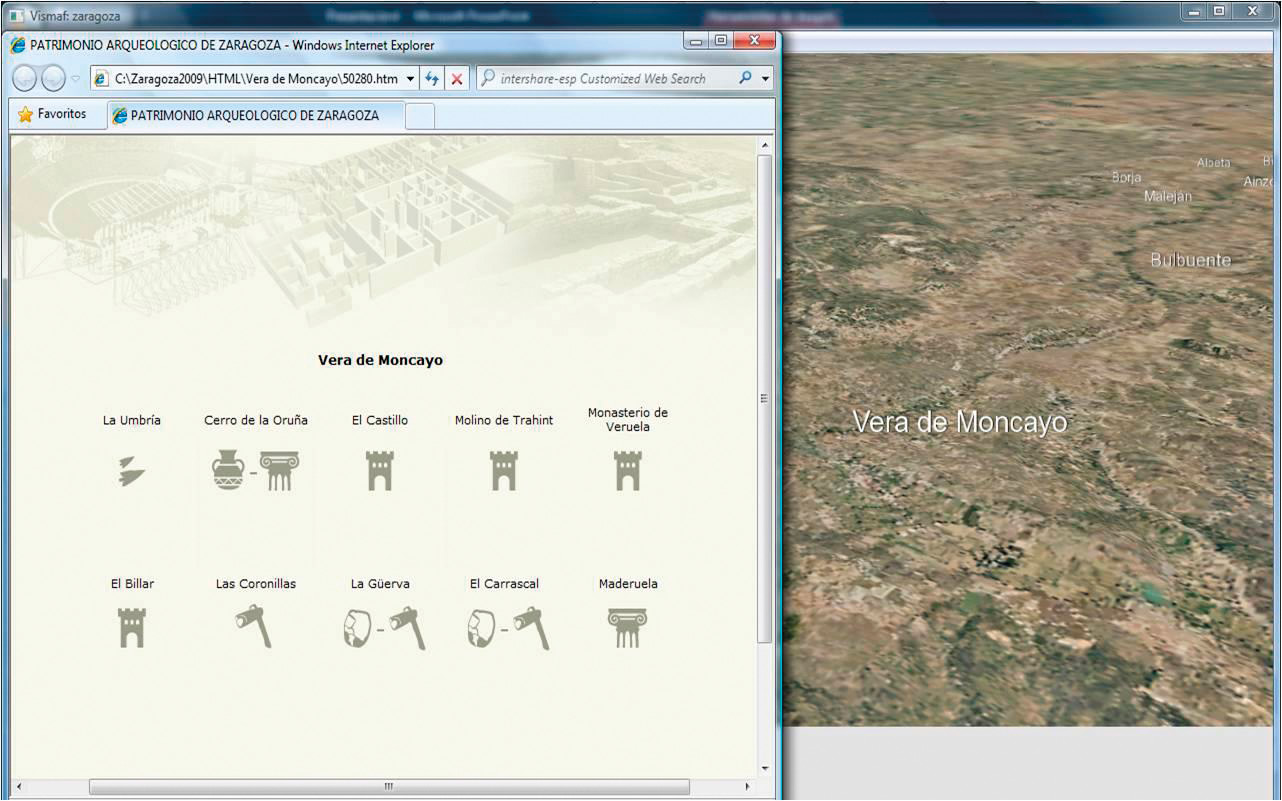The height and width of the screenshot is (801, 1282).
Task: Click the flint stone icon under La Güerva
Action: (x=358, y=628)
